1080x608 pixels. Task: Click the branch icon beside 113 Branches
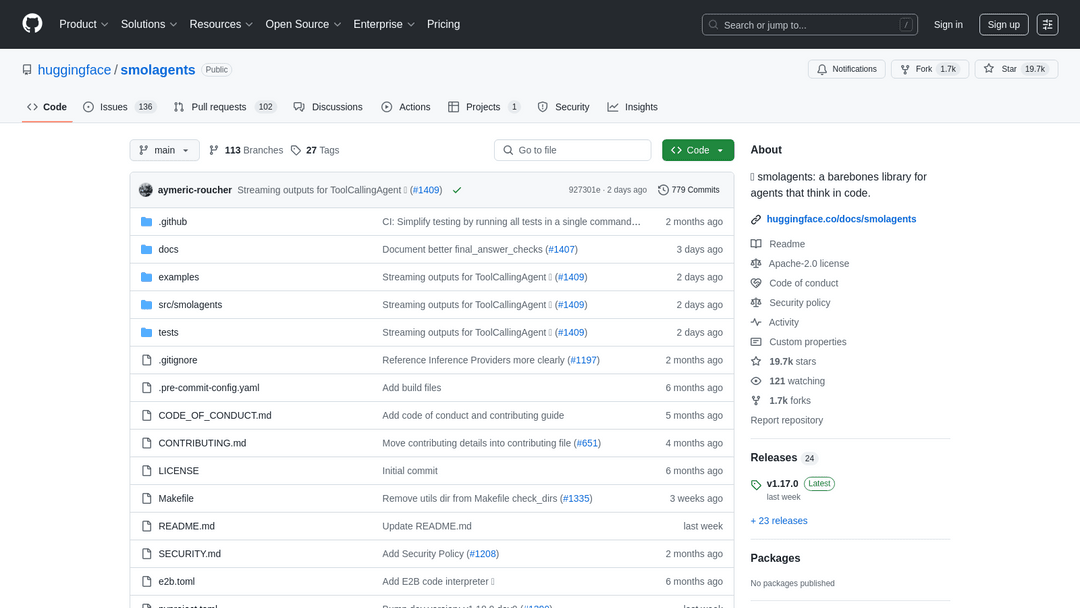(214, 150)
